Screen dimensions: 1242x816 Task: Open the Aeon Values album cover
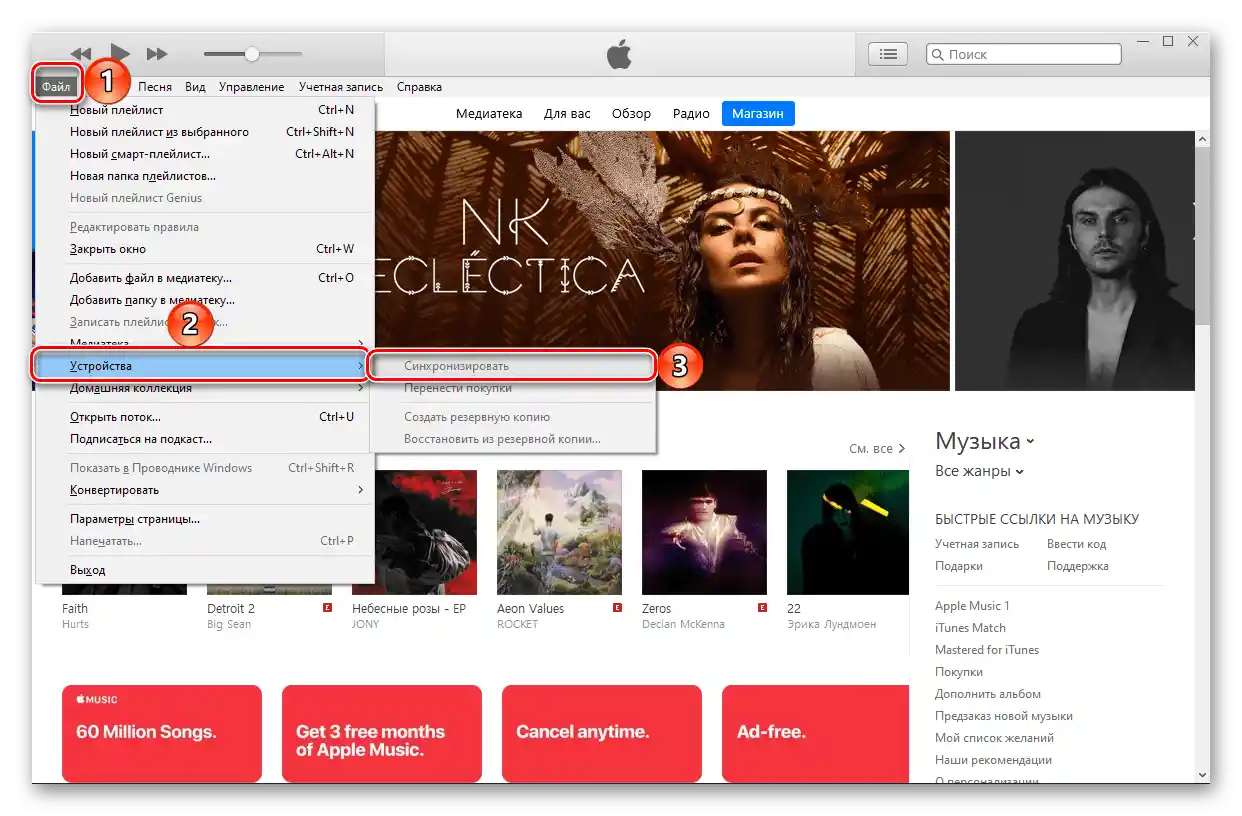point(559,533)
